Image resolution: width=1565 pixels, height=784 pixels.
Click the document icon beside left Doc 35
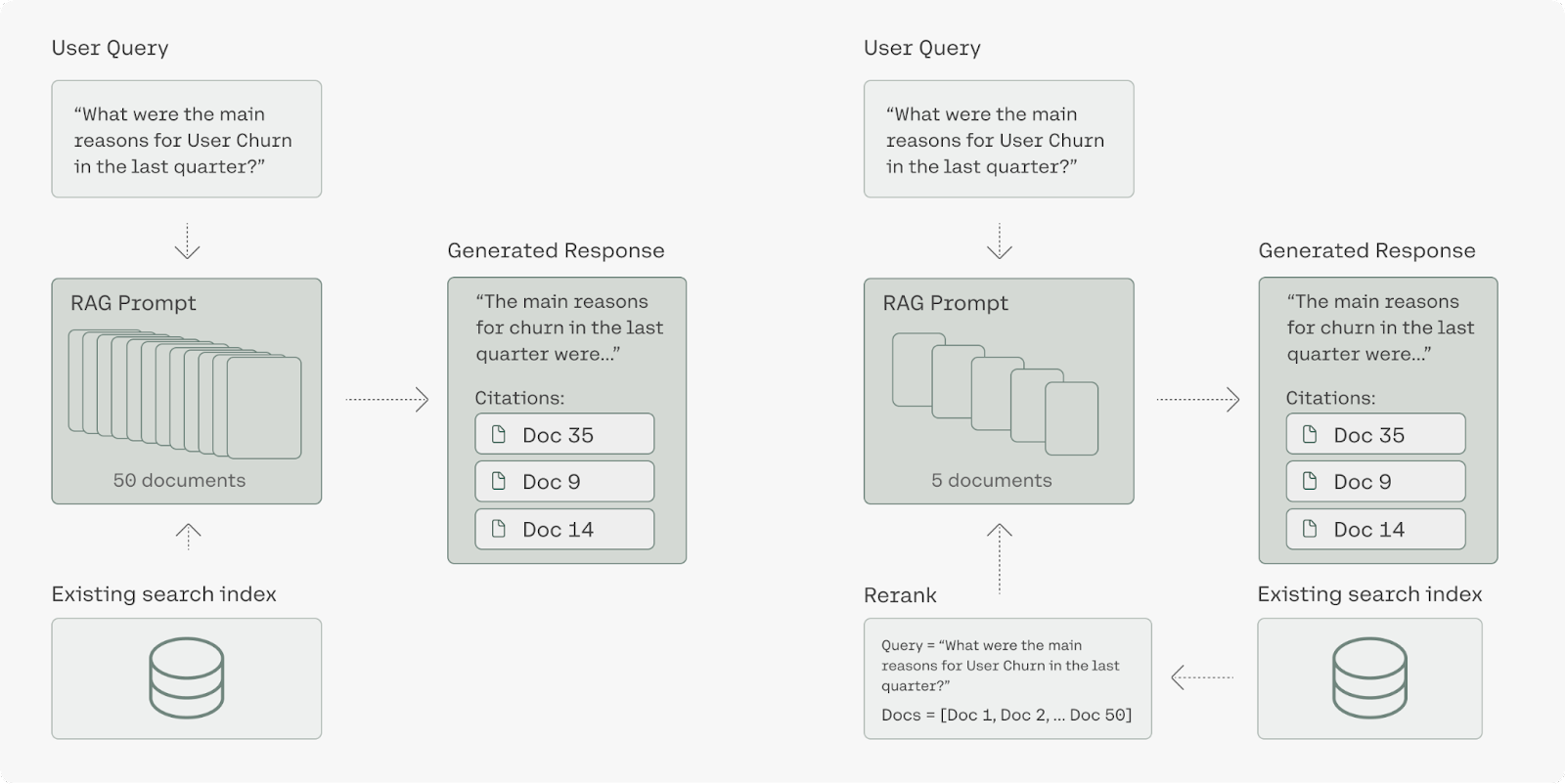(x=499, y=434)
